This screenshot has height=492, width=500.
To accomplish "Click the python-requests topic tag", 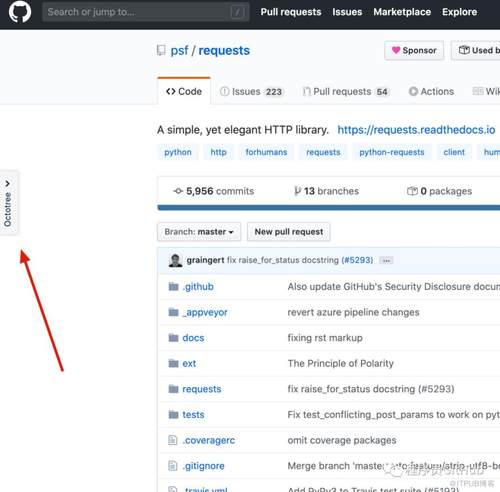I will [392, 152].
